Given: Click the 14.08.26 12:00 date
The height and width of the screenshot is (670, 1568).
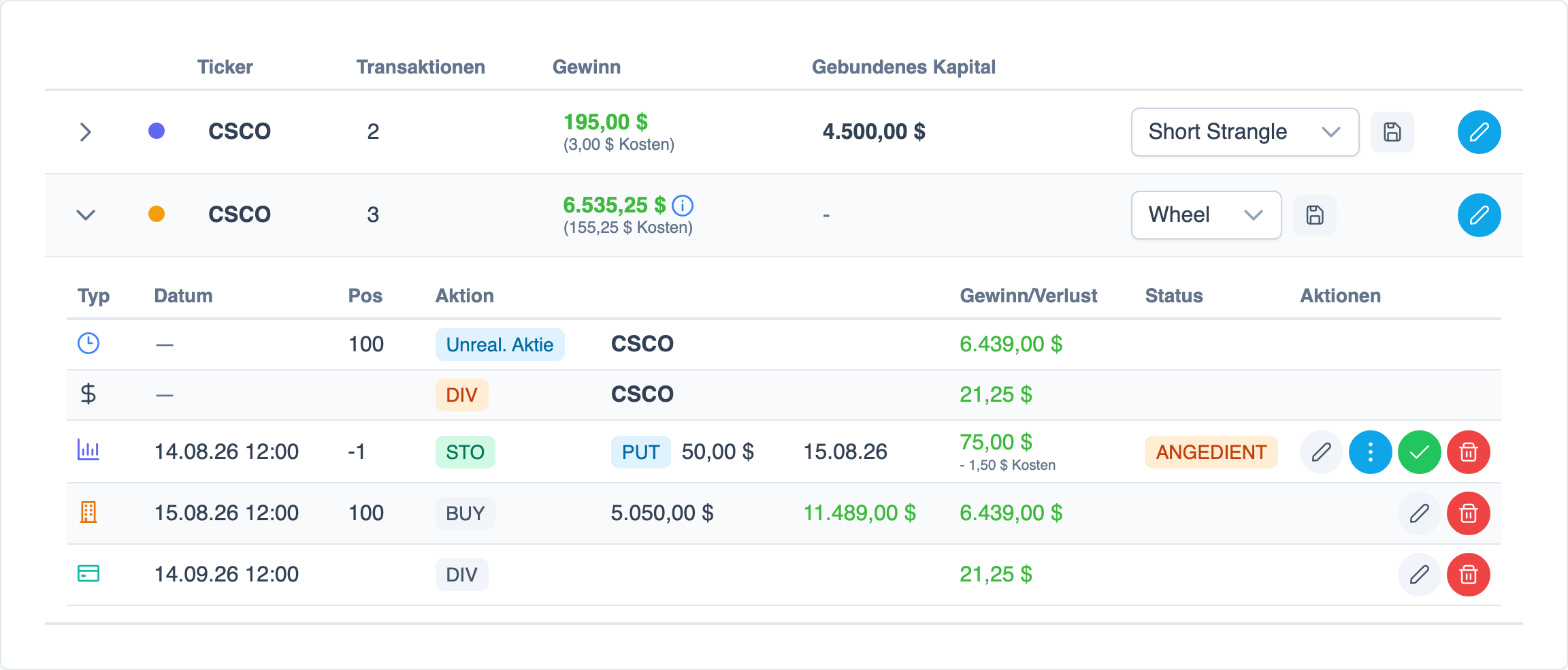Looking at the screenshot, I should (227, 451).
